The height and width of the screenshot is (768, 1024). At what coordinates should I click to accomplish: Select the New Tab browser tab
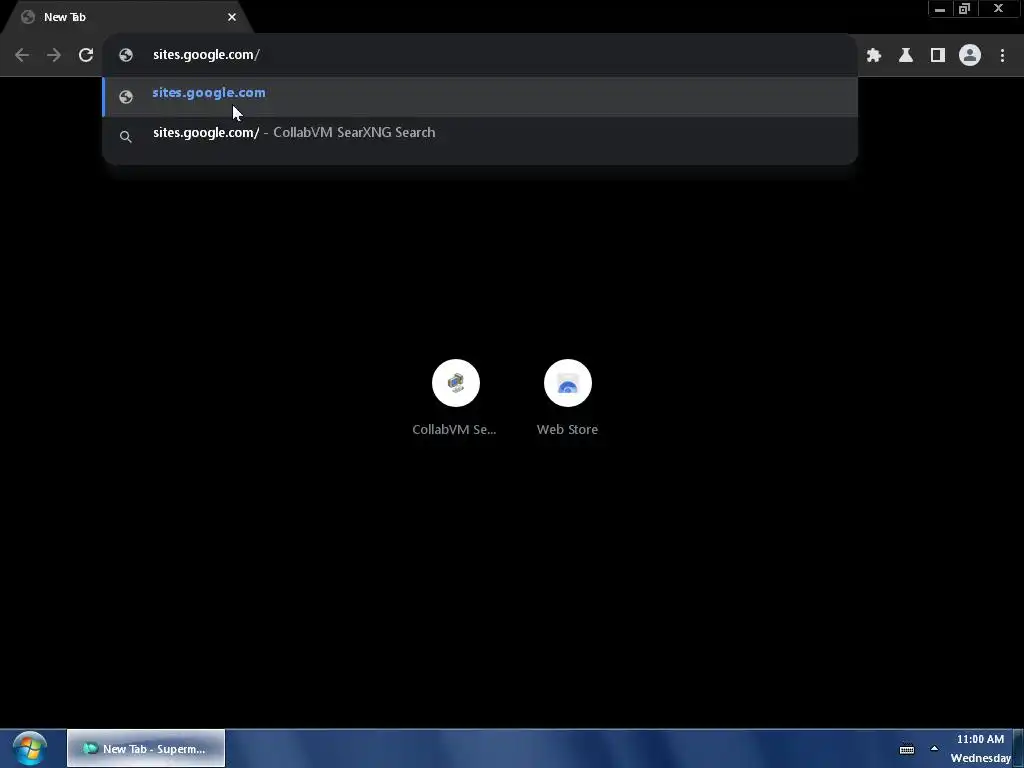pyautogui.click(x=127, y=17)
